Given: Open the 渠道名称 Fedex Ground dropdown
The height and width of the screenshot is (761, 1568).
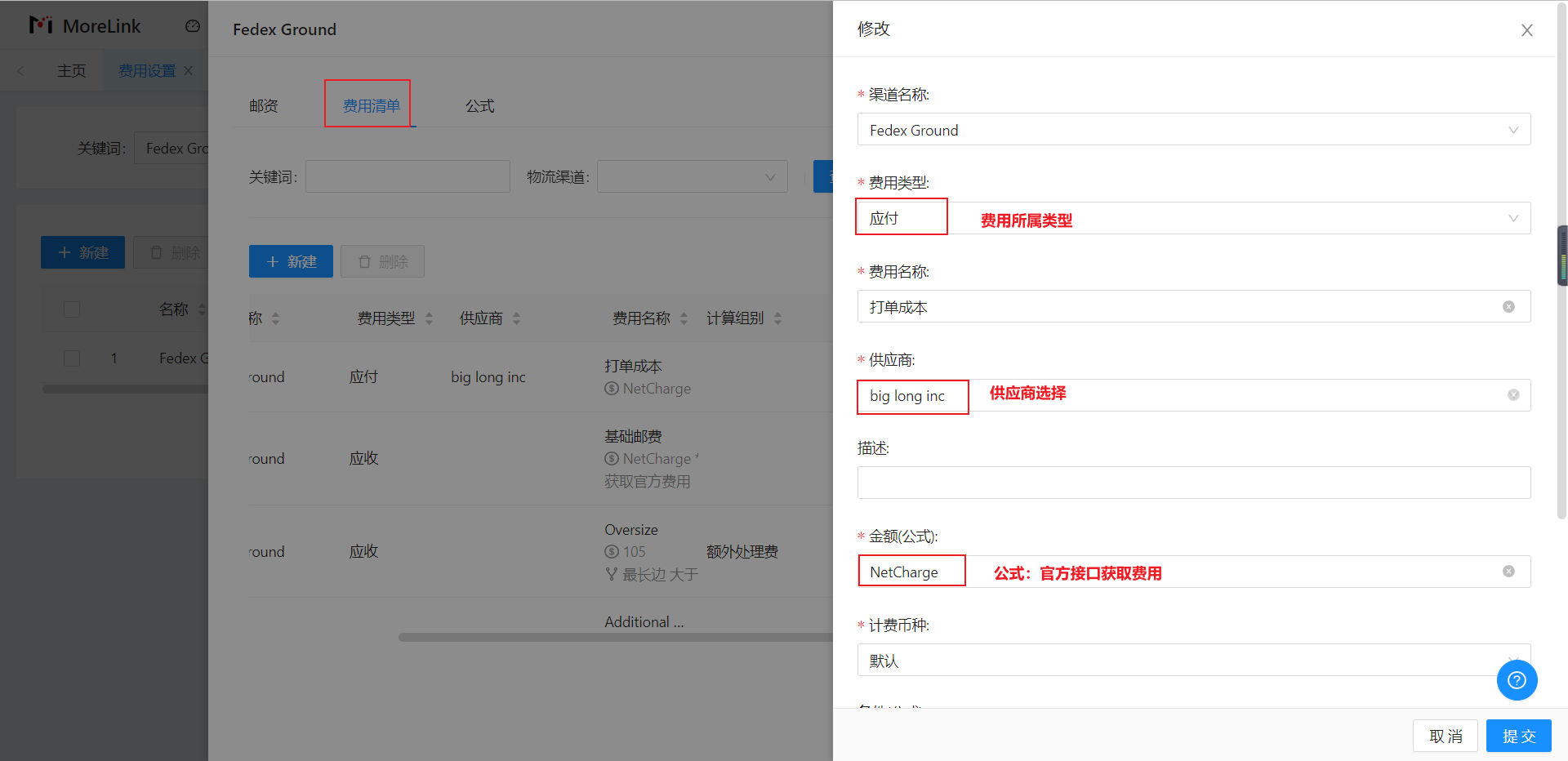Looking at the screenshot, I should pyautogui.click(x=1192, y=130).
